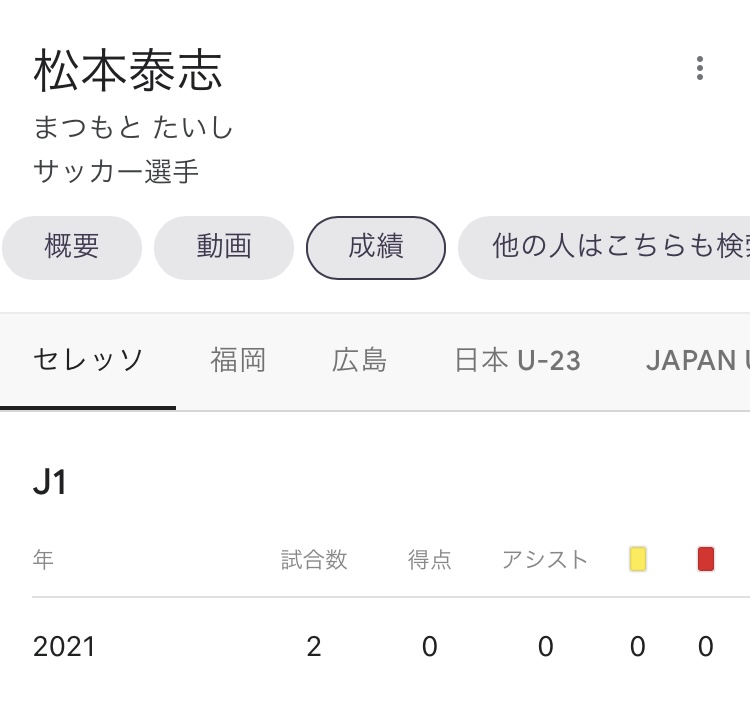750x704 pixels.
Task: Select the 概要 chip
Action: (72, 247)
